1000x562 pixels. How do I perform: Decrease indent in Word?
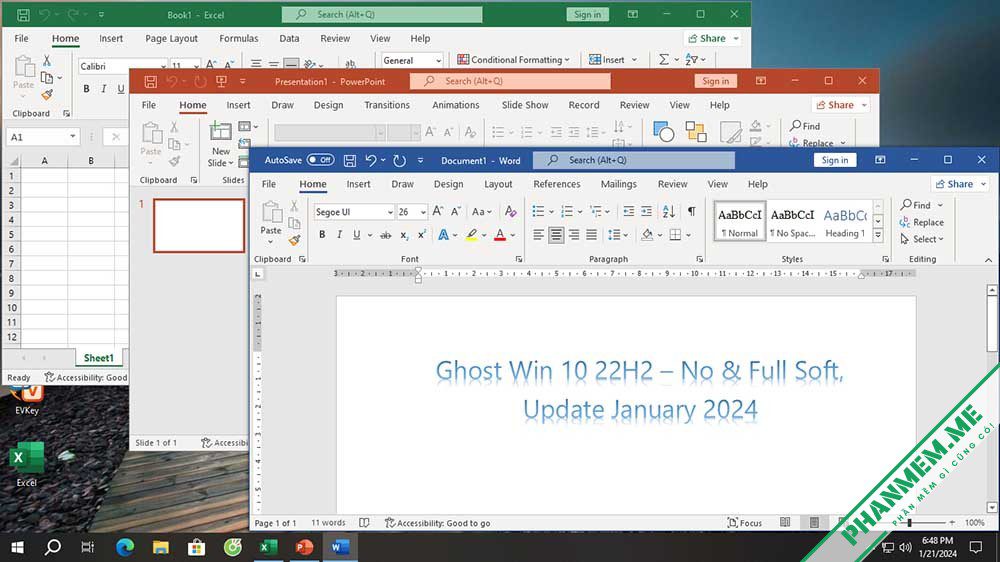pyautogui.click(x=628, y=211)
